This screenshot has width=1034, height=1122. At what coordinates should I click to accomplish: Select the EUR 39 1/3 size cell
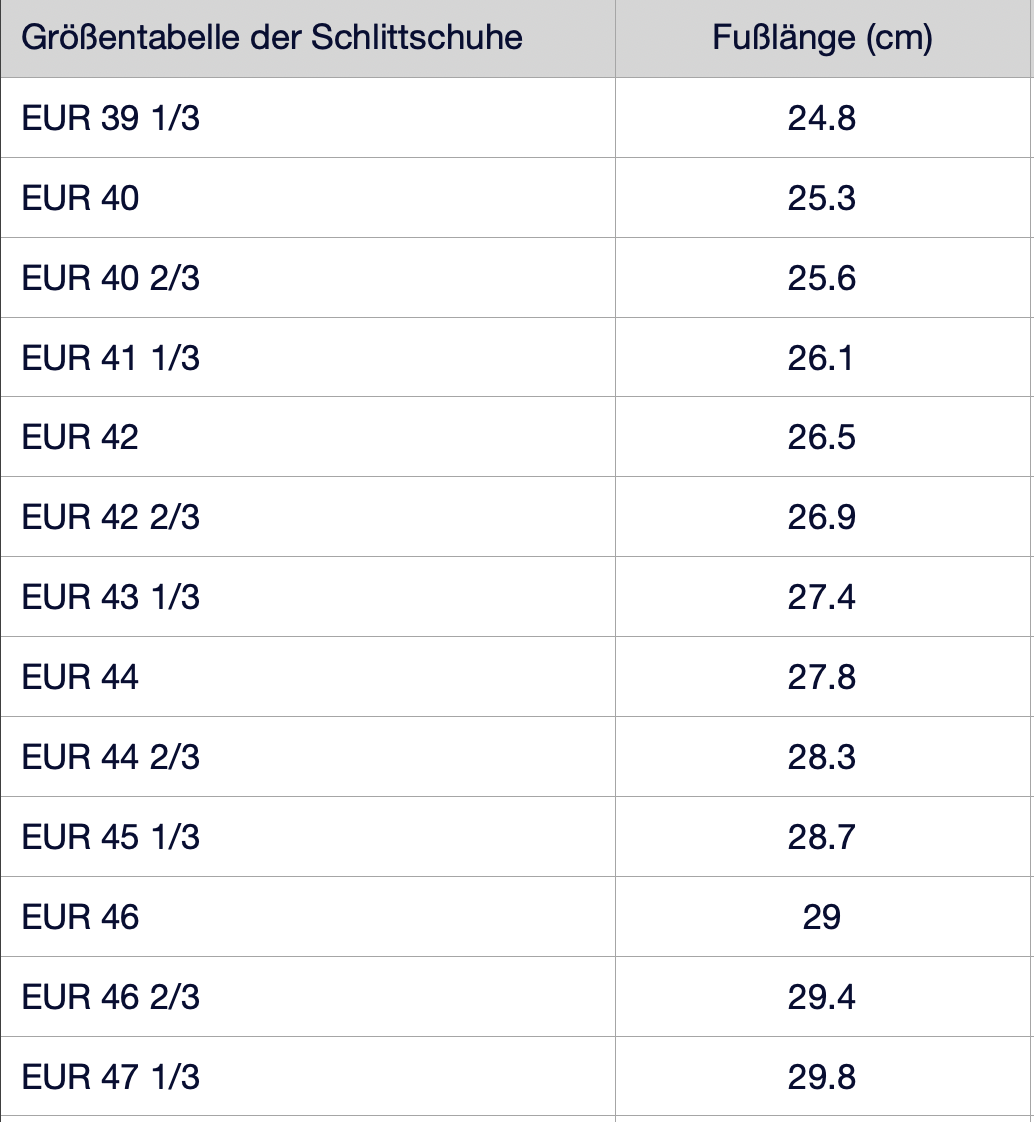(111, 118)
